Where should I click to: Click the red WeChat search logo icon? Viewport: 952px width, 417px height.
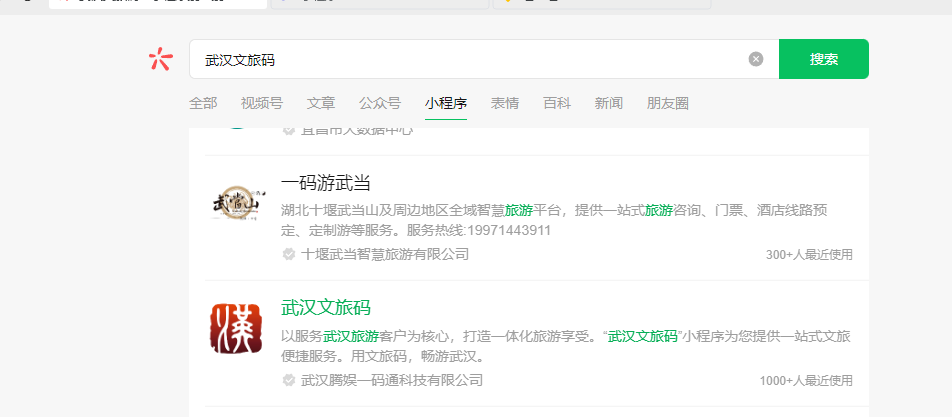coord(161,59)
